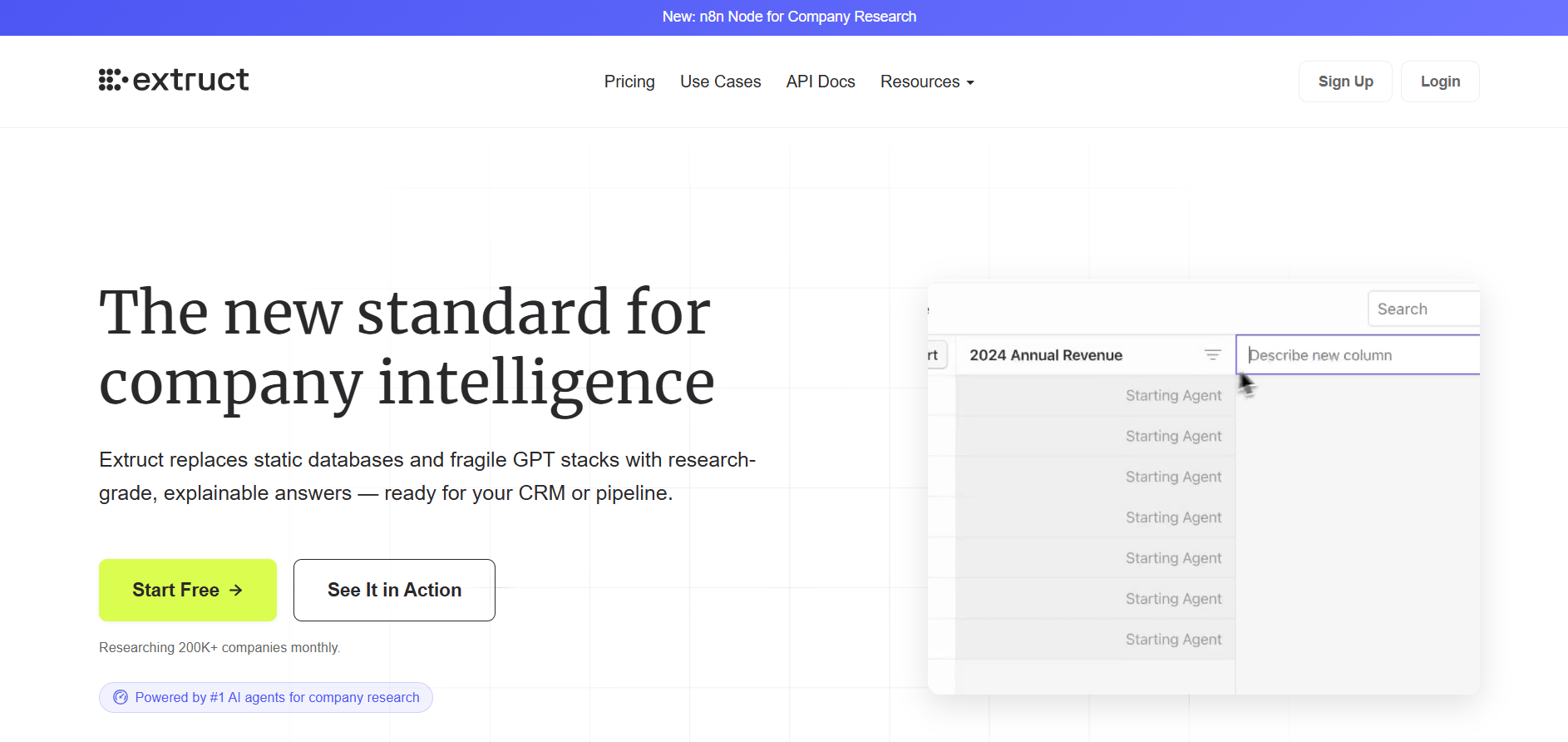Go to Use Cases
The width and height of the screenshot is (1568, 742).
click(x=720, y=82)
